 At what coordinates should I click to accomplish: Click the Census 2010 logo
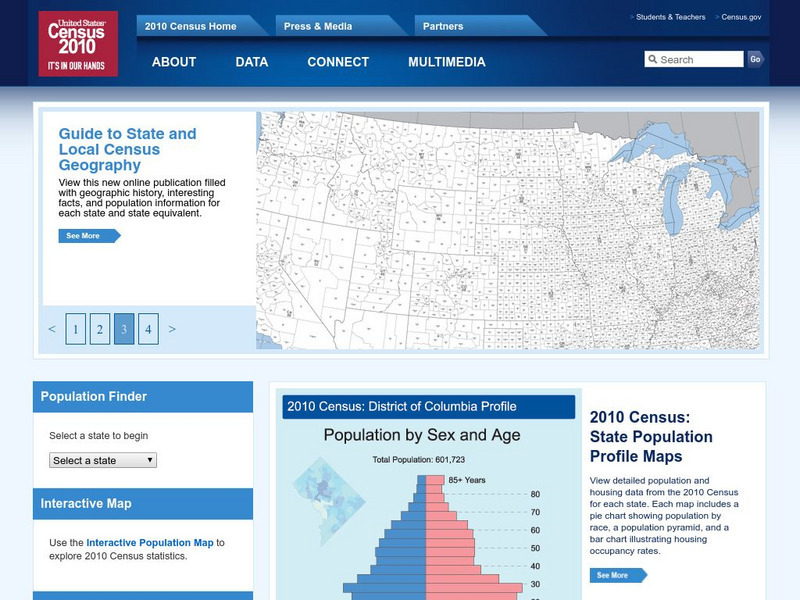coord(78,44)
